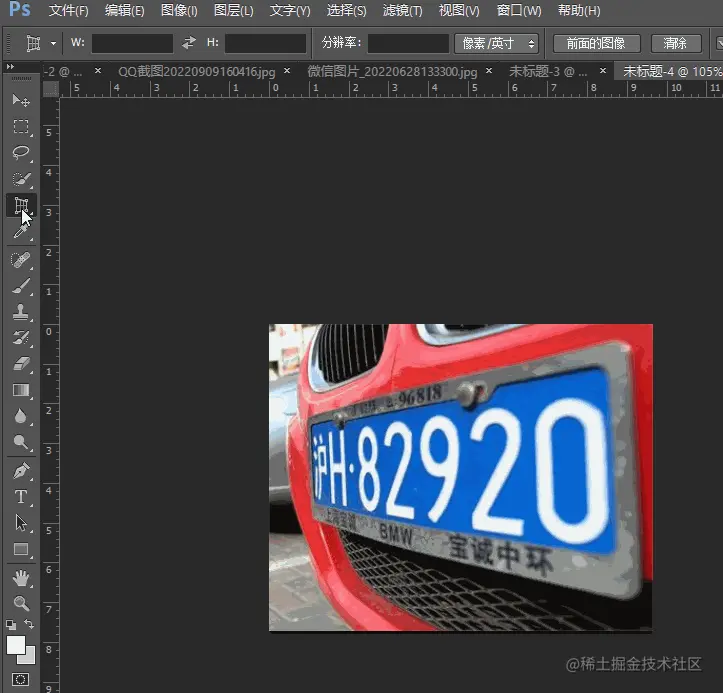Switch to 未标题-3 document tab
The width and height of the screenshot is (723, 693).
tap(548, 71)
